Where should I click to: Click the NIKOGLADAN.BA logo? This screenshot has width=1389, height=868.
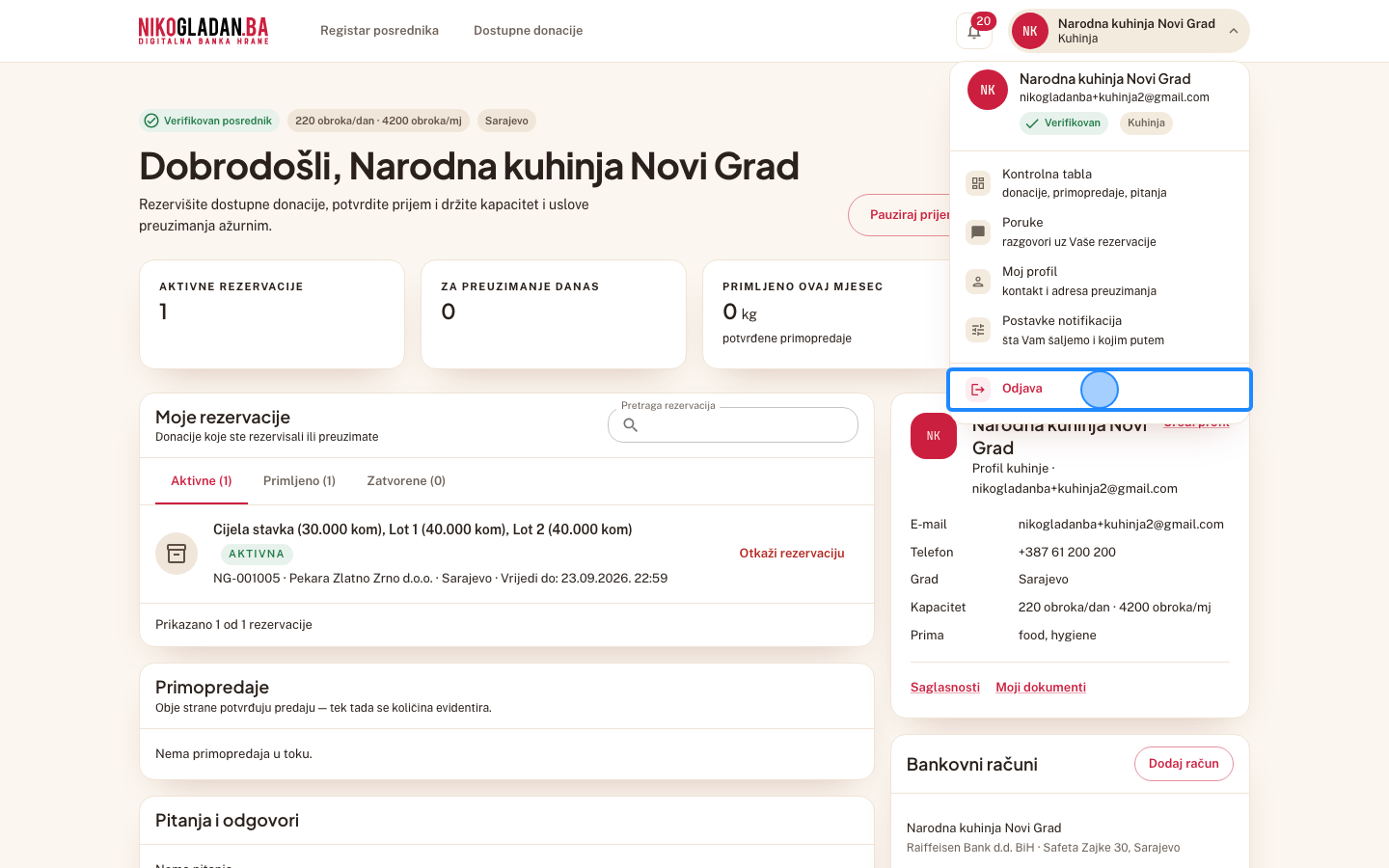click(204, 31)
